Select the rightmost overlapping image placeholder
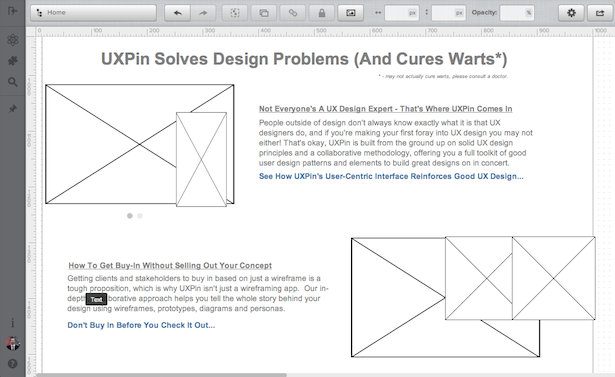The image size is (615, 377). [x=553, y=278]
